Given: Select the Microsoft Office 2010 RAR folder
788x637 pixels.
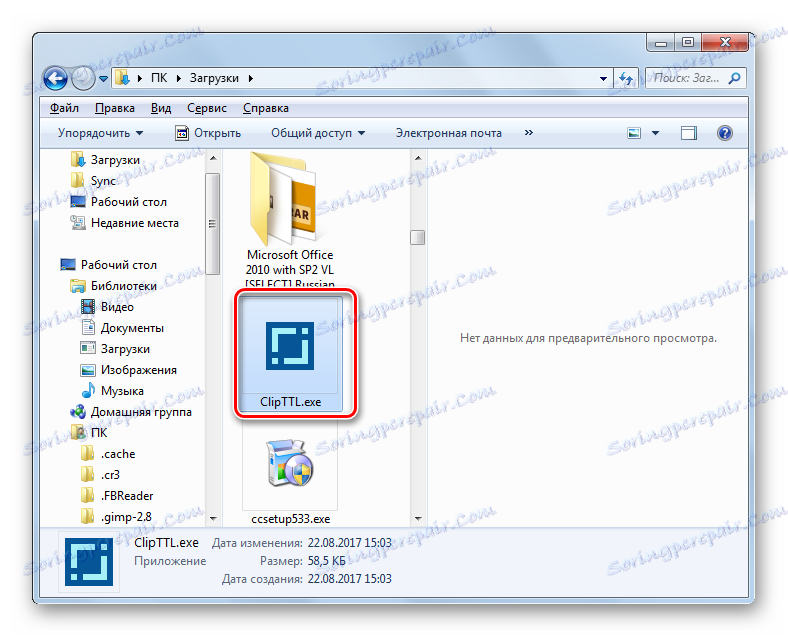Looking at the screenshot, I should click(290, 219).
